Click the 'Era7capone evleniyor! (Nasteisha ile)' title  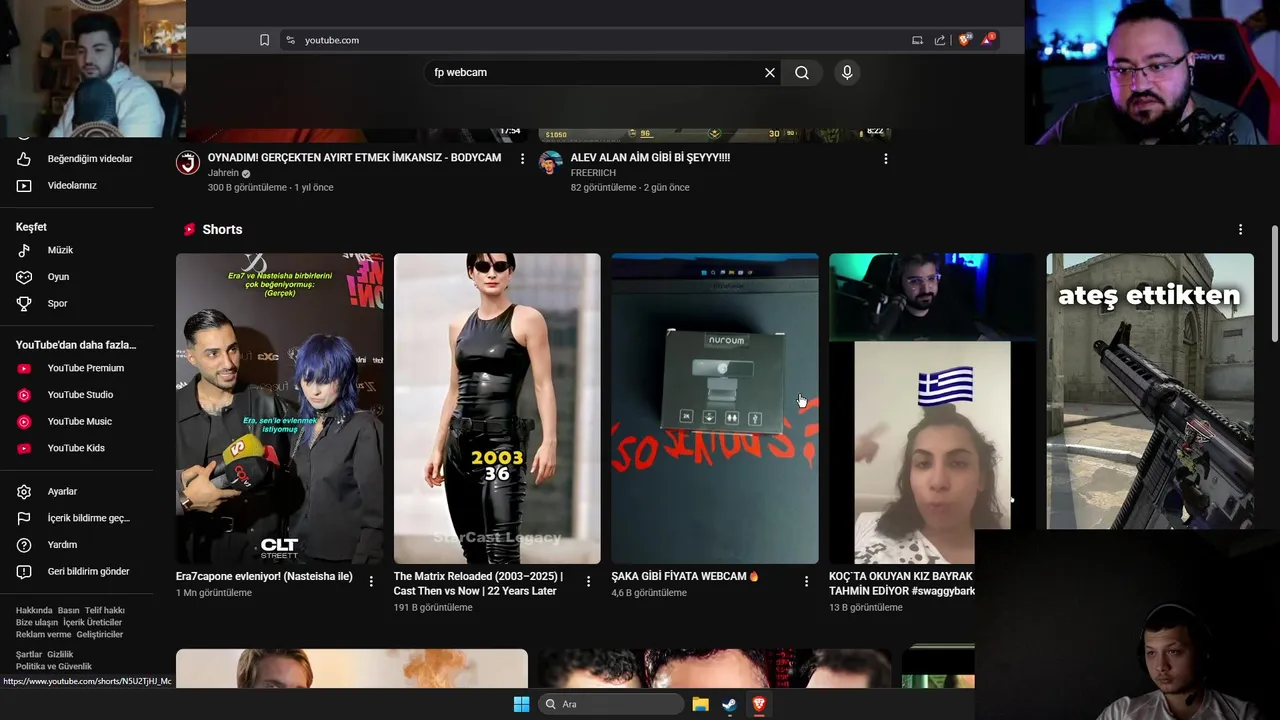point(264,576)
